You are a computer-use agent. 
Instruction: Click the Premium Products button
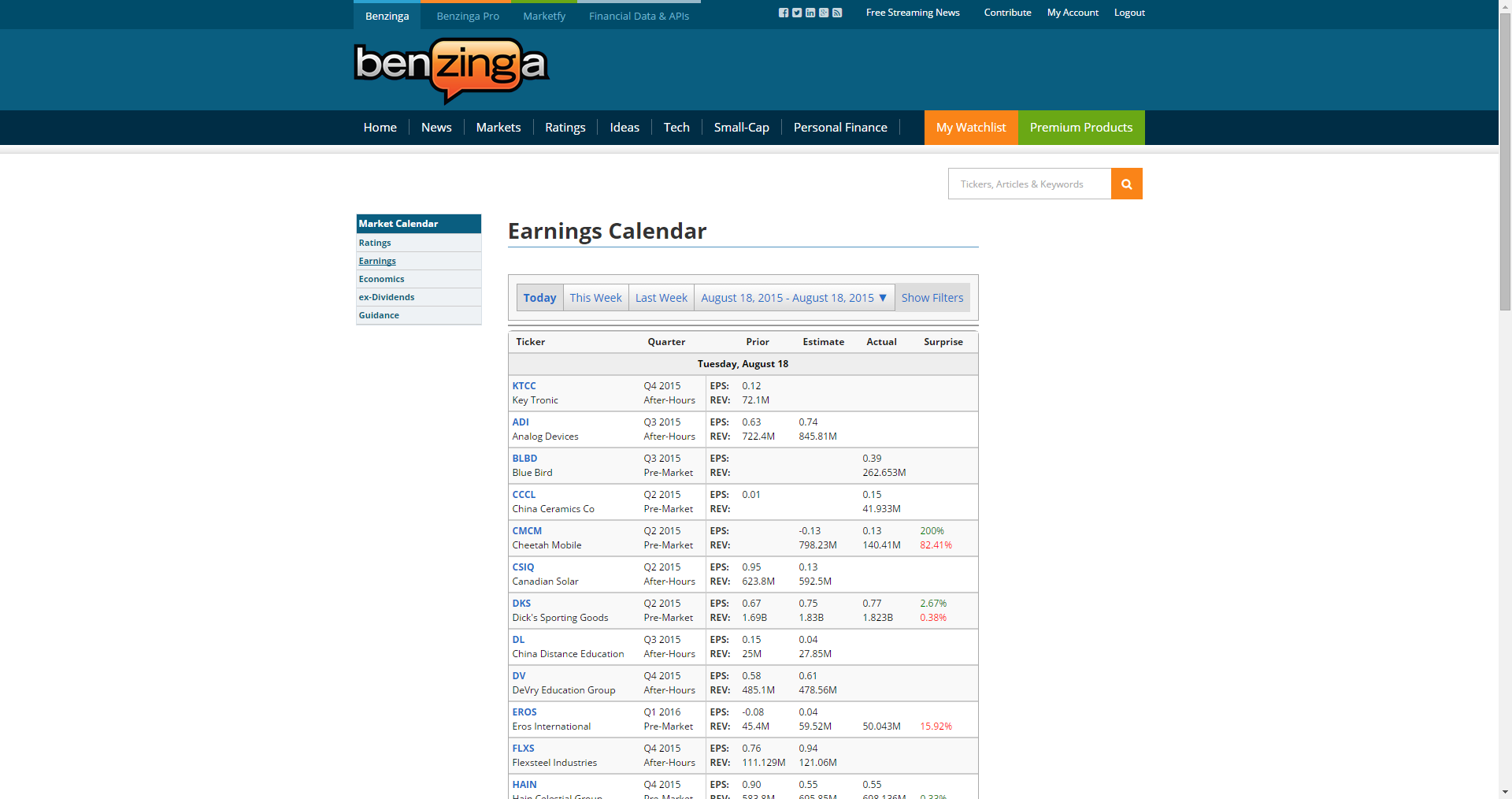1081,128
